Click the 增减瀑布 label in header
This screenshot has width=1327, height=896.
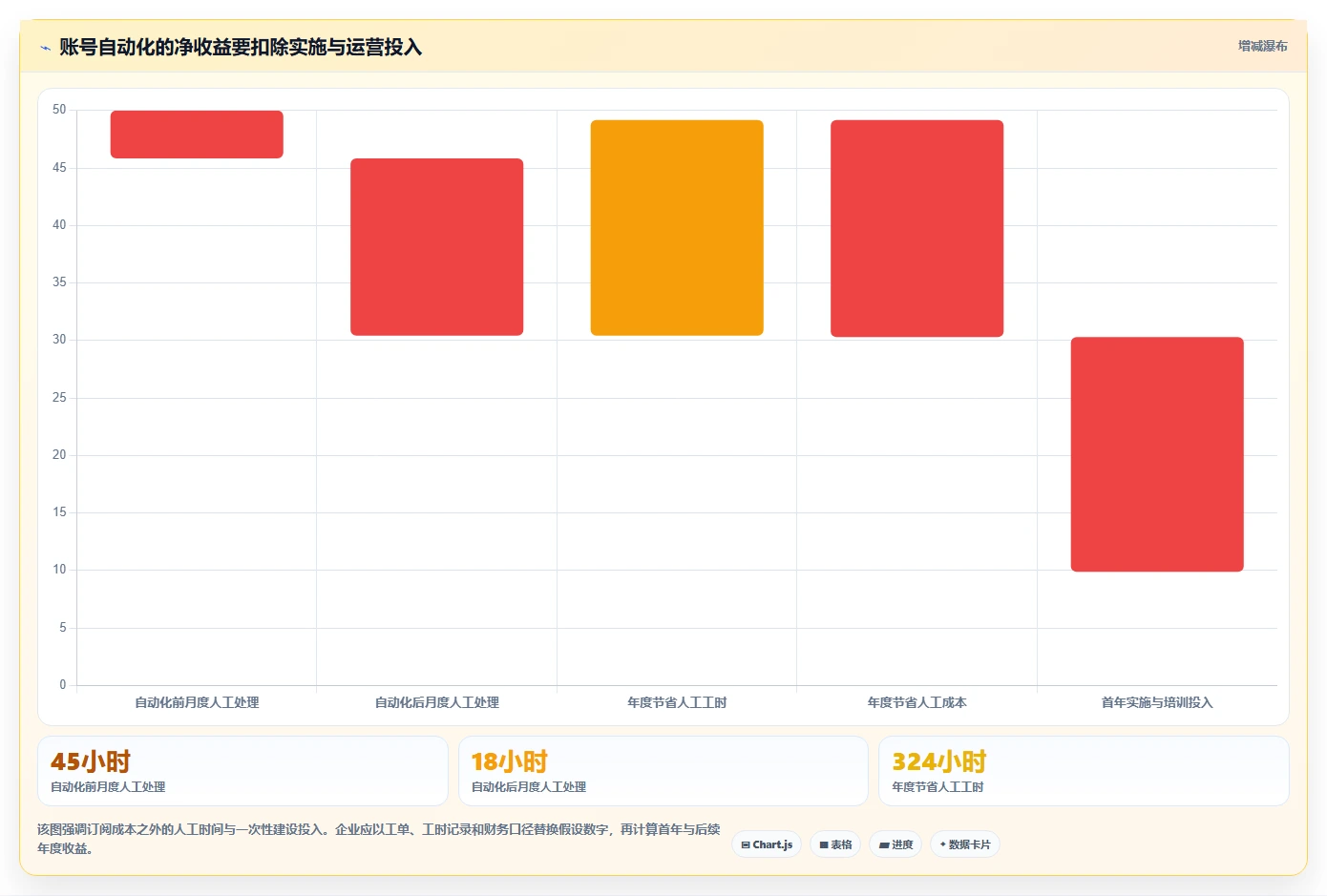pyautogui.click(x=1262, y=46)
